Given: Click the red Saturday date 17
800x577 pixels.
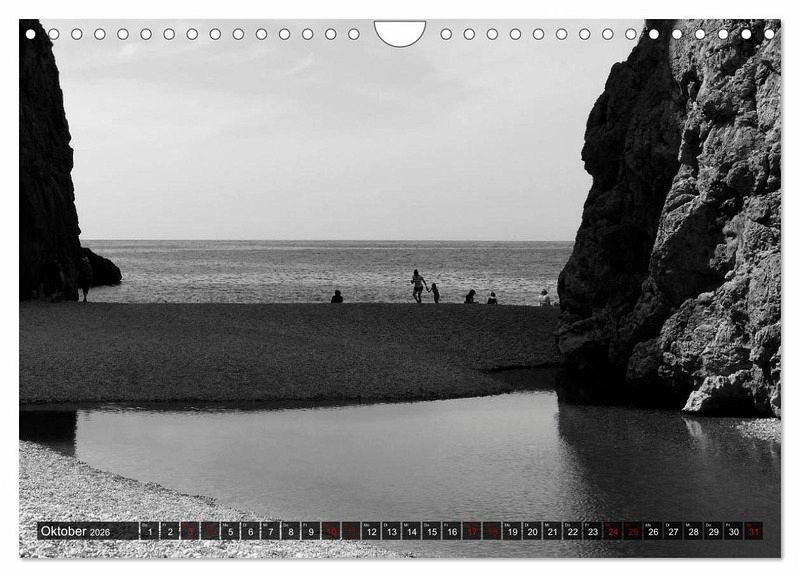Looking at the screenshot, I should click(471, 531).
